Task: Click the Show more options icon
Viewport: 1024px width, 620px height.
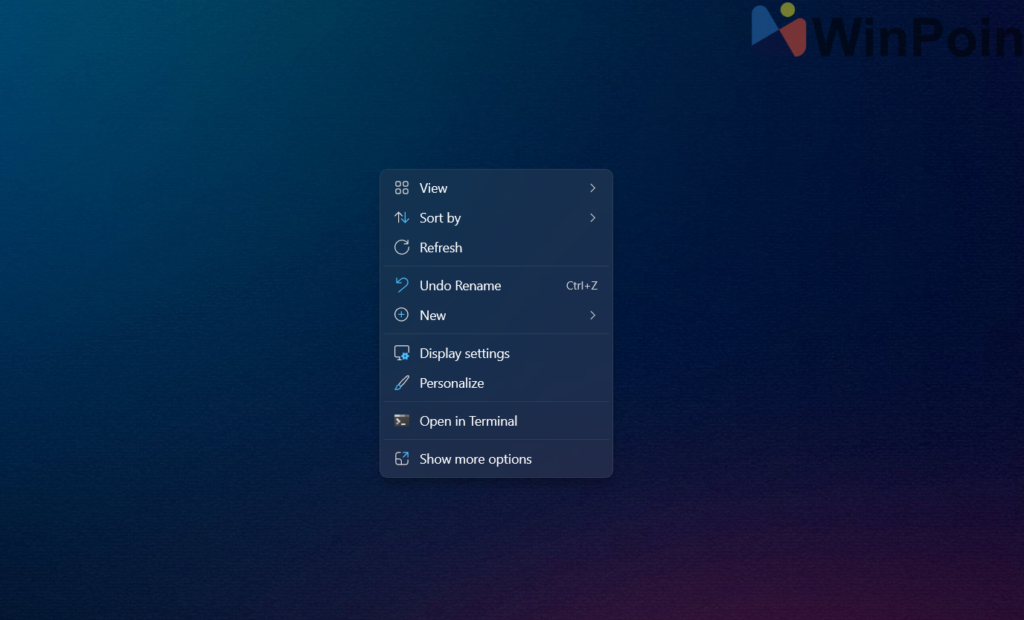Action: tap(402, 459)
